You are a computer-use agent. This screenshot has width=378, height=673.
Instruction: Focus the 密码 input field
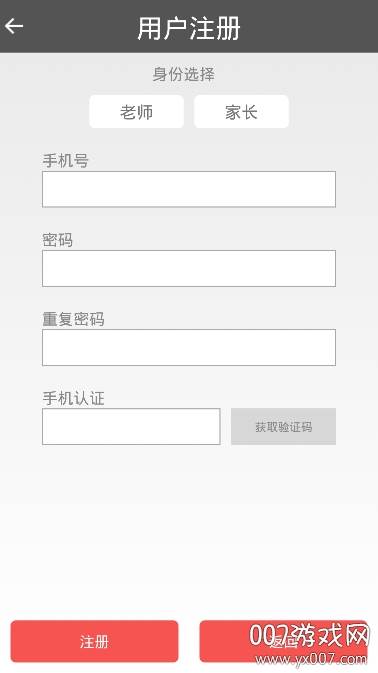[189, 268]
